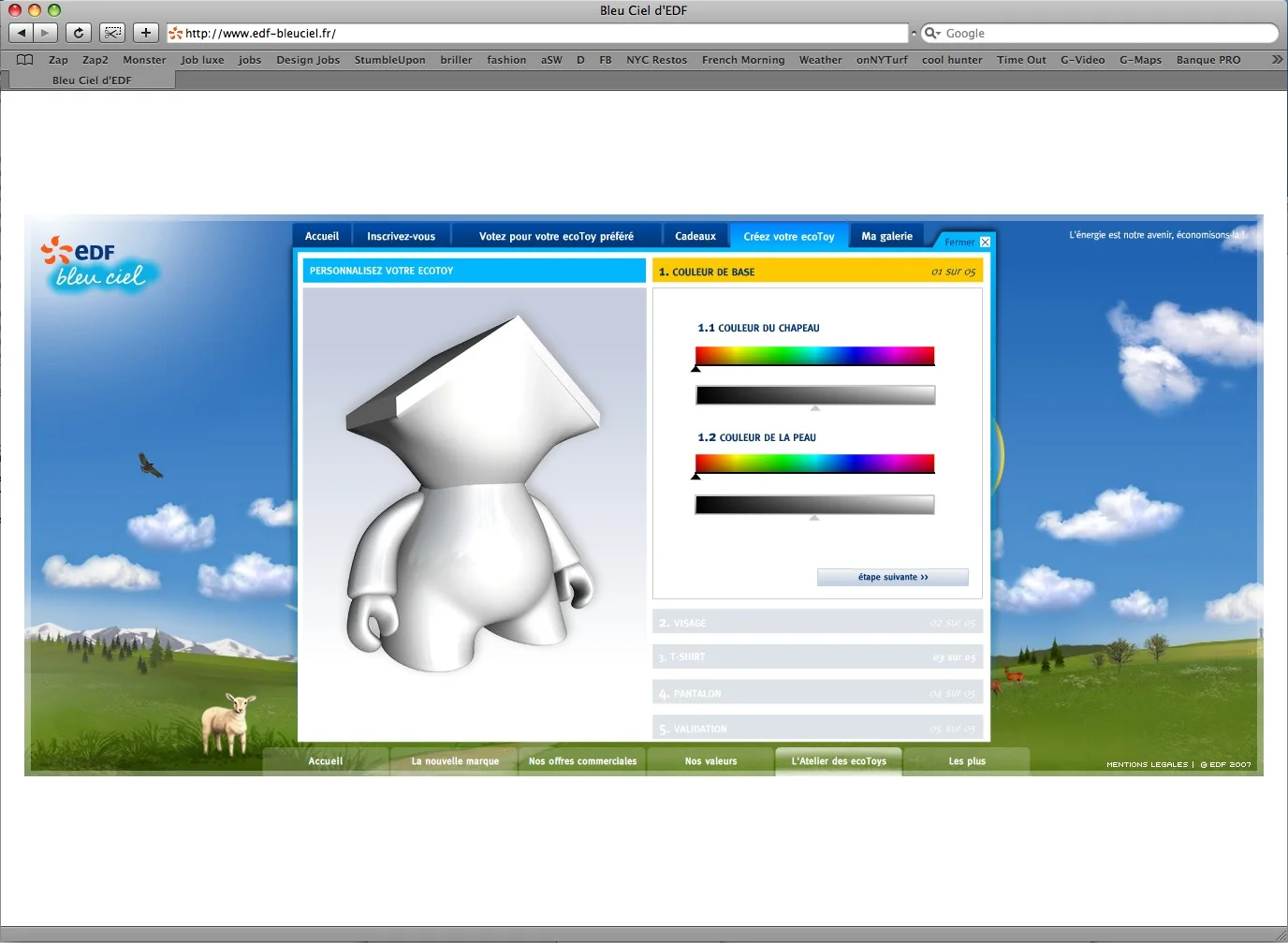Image resolution: width=1288 pixels, height=943 pixels.
Task: Open the Time Out bookmark
Action: (x=1021, y=60)
